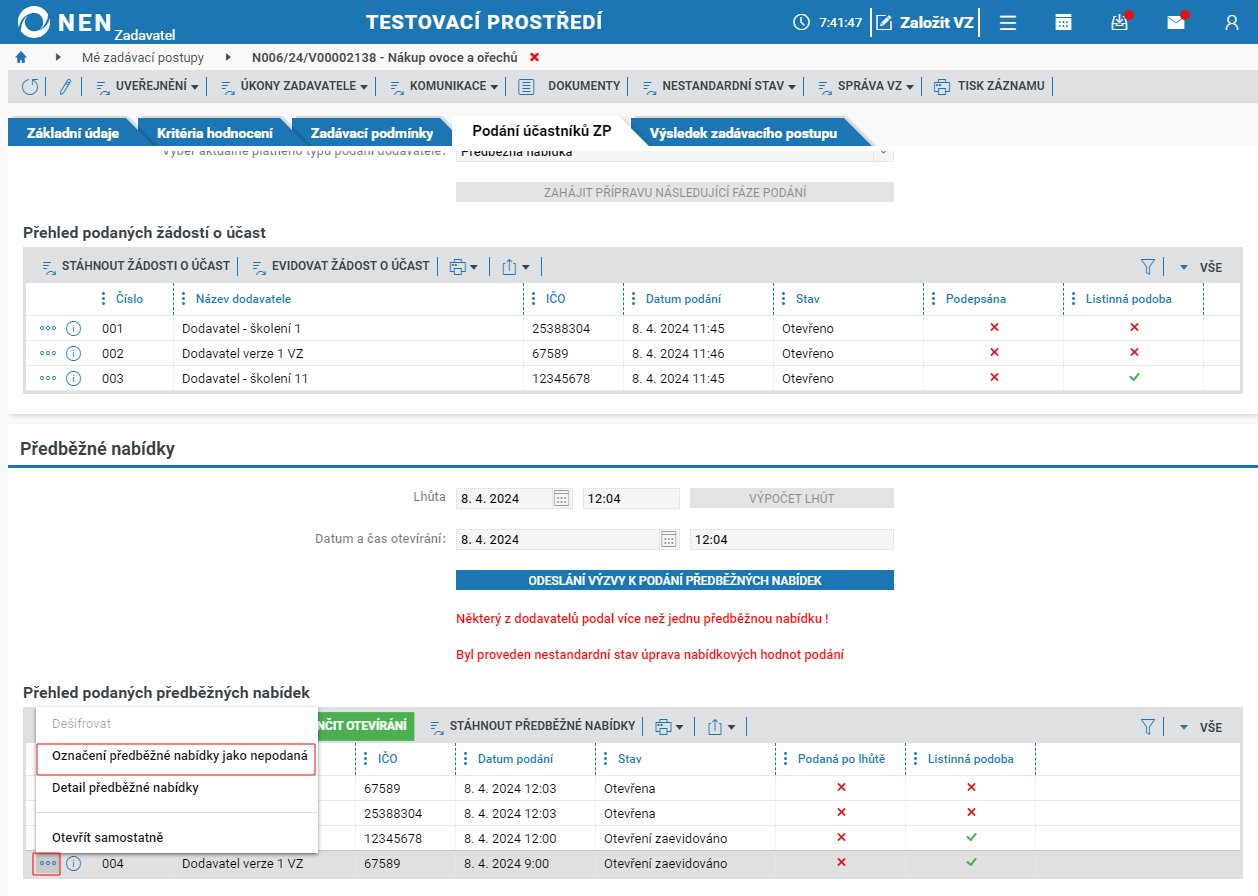Click the clock icon in header

pyautogui.click(x=801, y=22)
